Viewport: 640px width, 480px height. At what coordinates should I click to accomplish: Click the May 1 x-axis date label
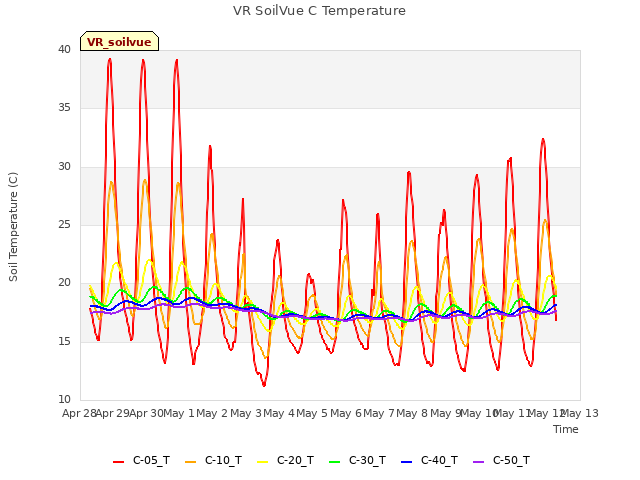178,413
